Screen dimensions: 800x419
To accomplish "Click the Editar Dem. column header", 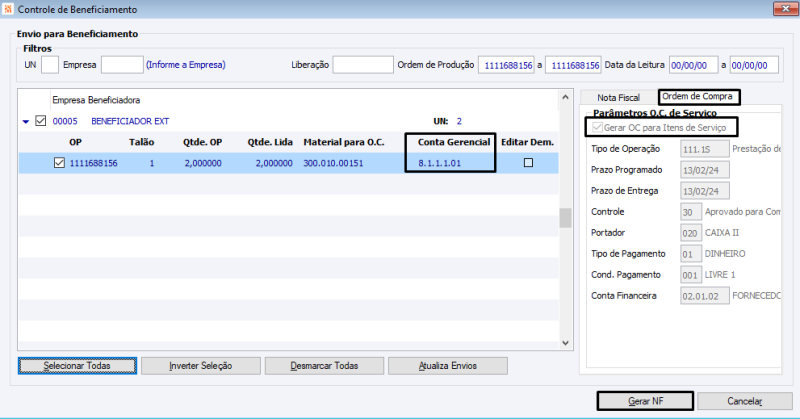I will point(527,142).
